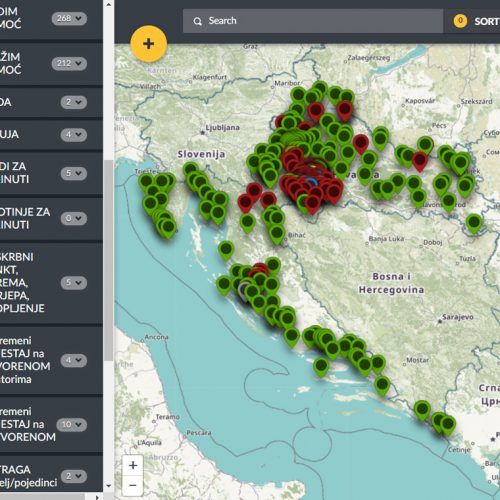Click the Sarajevo city label

pyautogui.click(x=458, y=317)
